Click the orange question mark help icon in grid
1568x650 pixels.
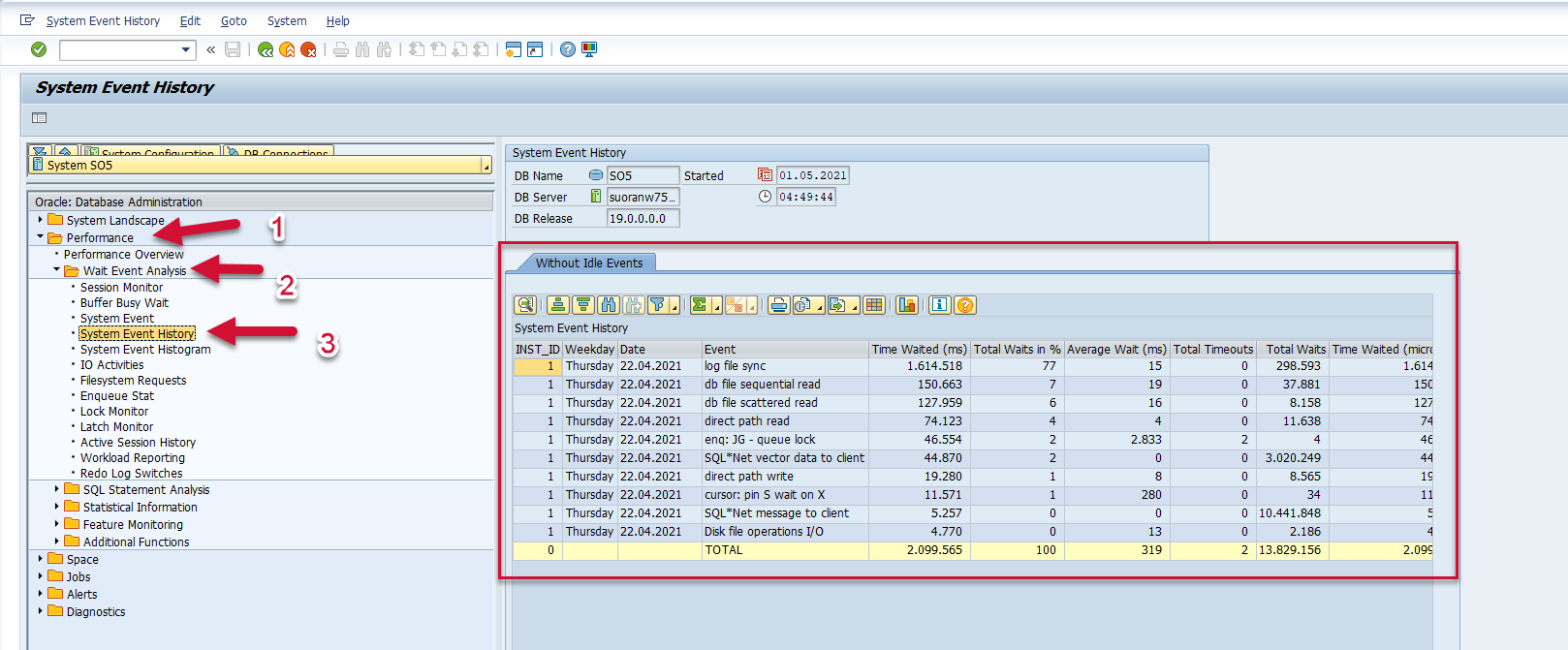(x=965, y=305)
